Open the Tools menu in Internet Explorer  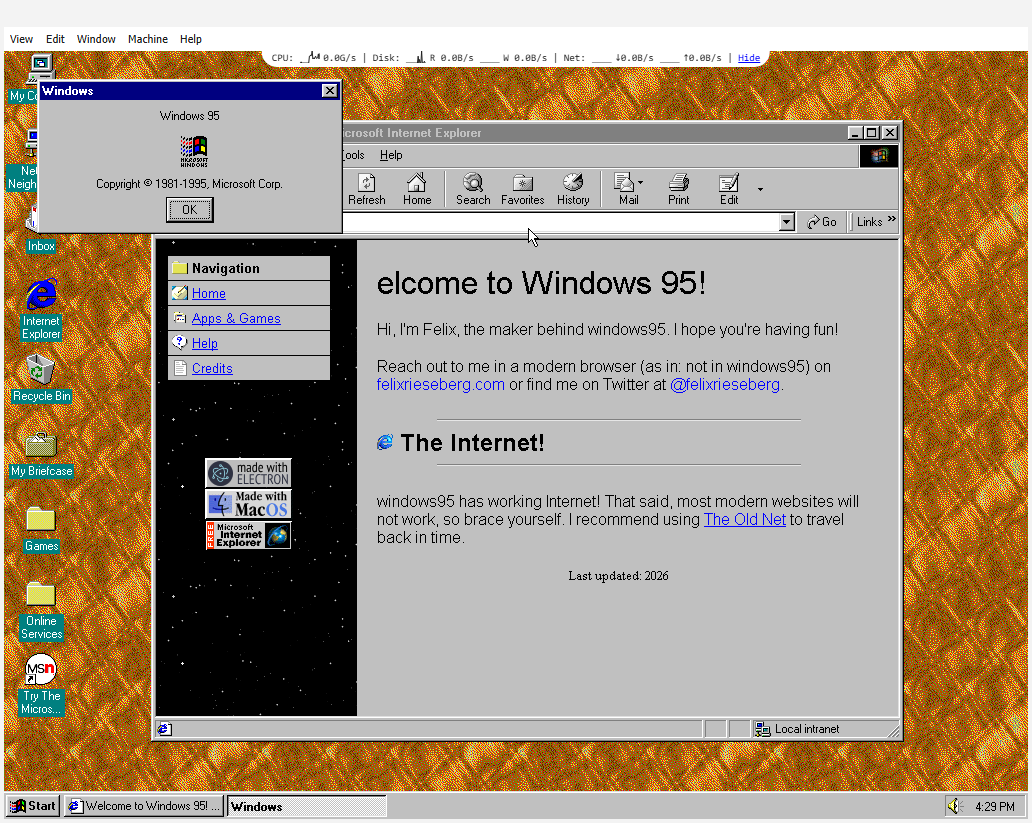pyautogui.click(x=353, y=155)
